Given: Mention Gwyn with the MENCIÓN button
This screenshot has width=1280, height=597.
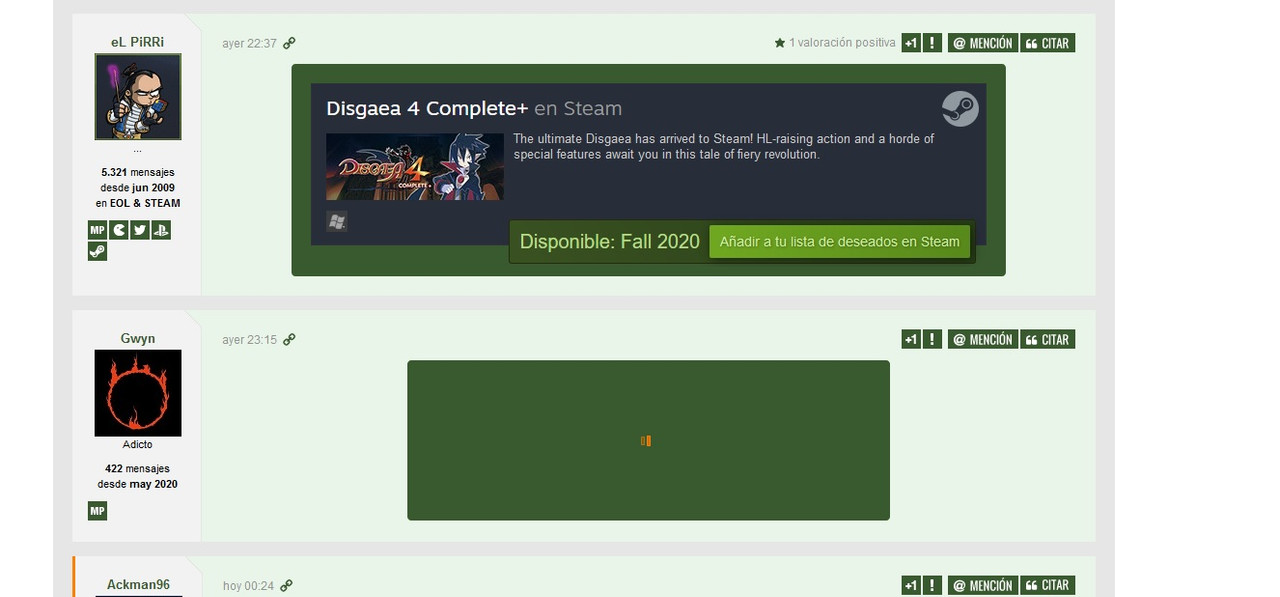Looking at the screenshot, I should tap(983, 339).
